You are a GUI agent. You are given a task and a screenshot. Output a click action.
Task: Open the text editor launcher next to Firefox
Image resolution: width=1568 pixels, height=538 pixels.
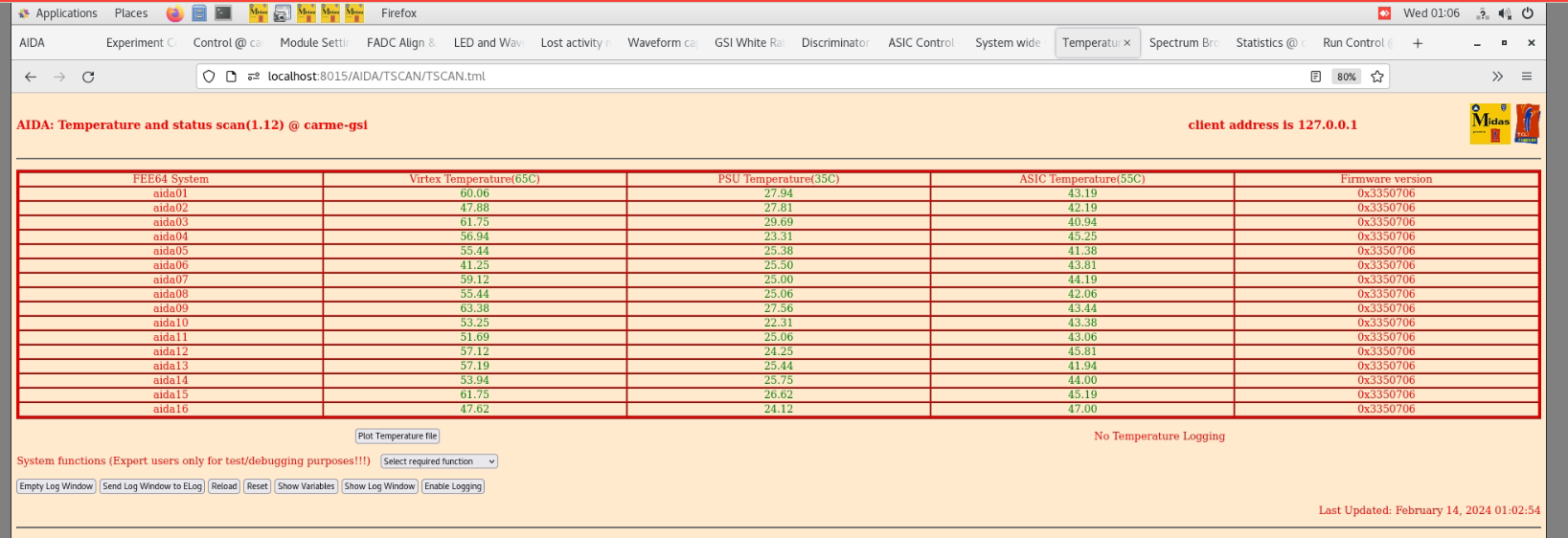(199, 13)
